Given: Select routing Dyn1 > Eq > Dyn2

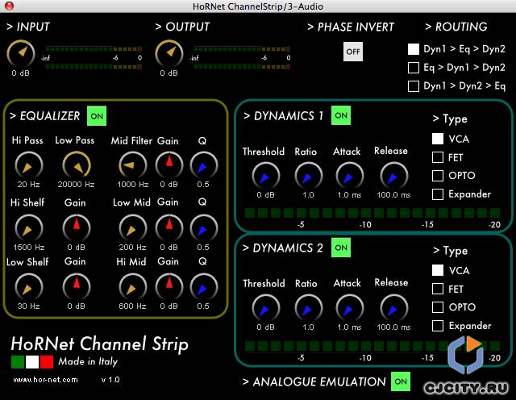Looking at the screenshot, I should click(x=413, y=49).
